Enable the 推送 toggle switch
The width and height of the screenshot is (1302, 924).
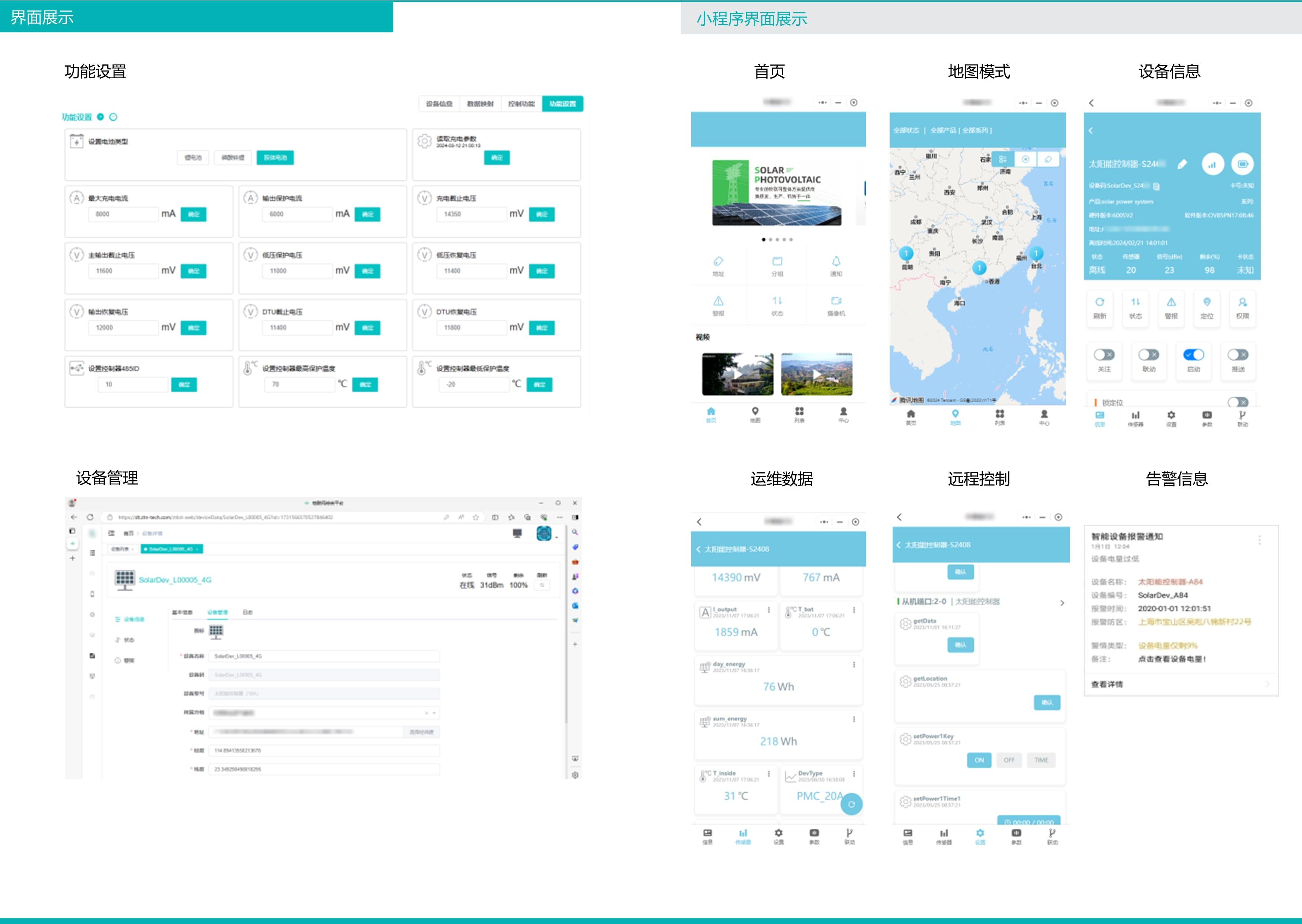pos(1238,355)
